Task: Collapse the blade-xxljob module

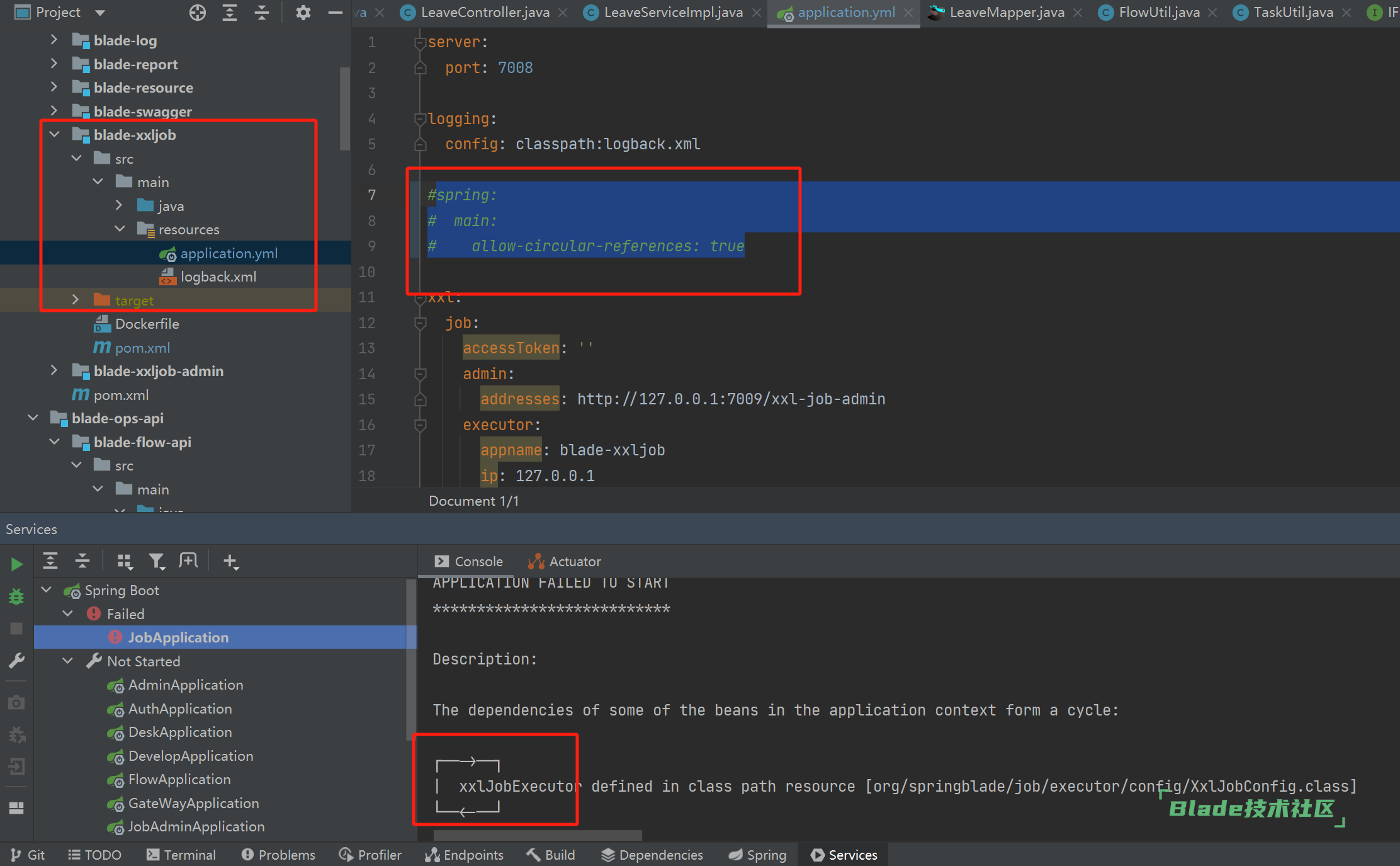Action: (x=54, y=134)
